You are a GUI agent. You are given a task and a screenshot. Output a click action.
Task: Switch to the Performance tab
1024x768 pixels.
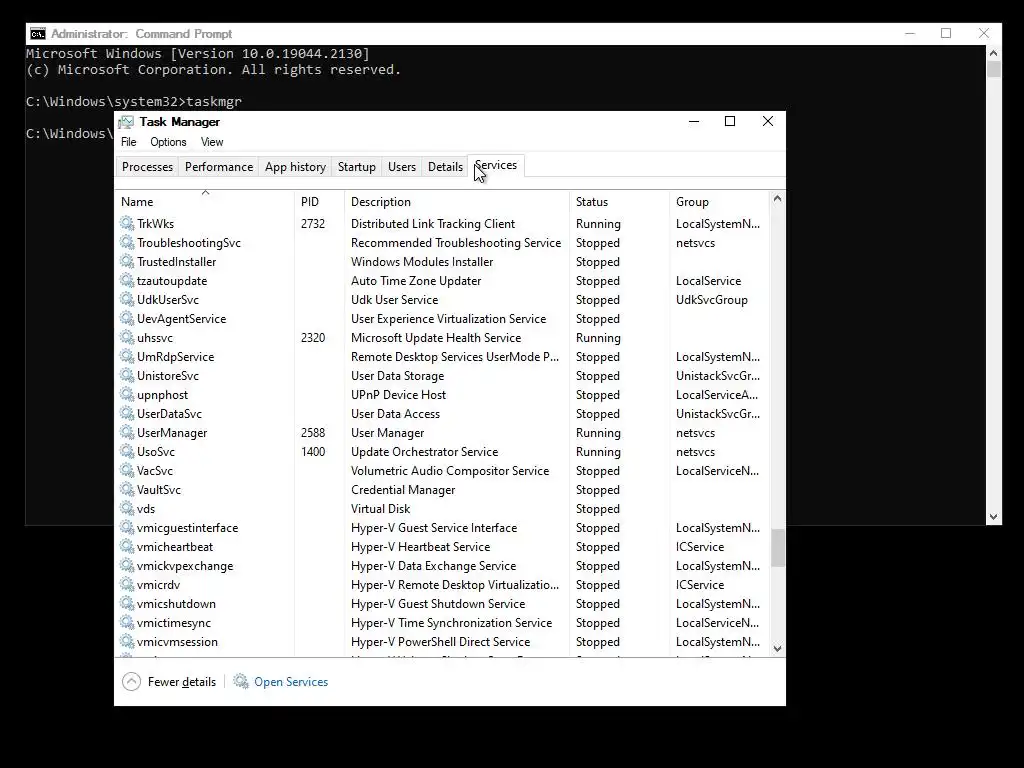(219, 167)
